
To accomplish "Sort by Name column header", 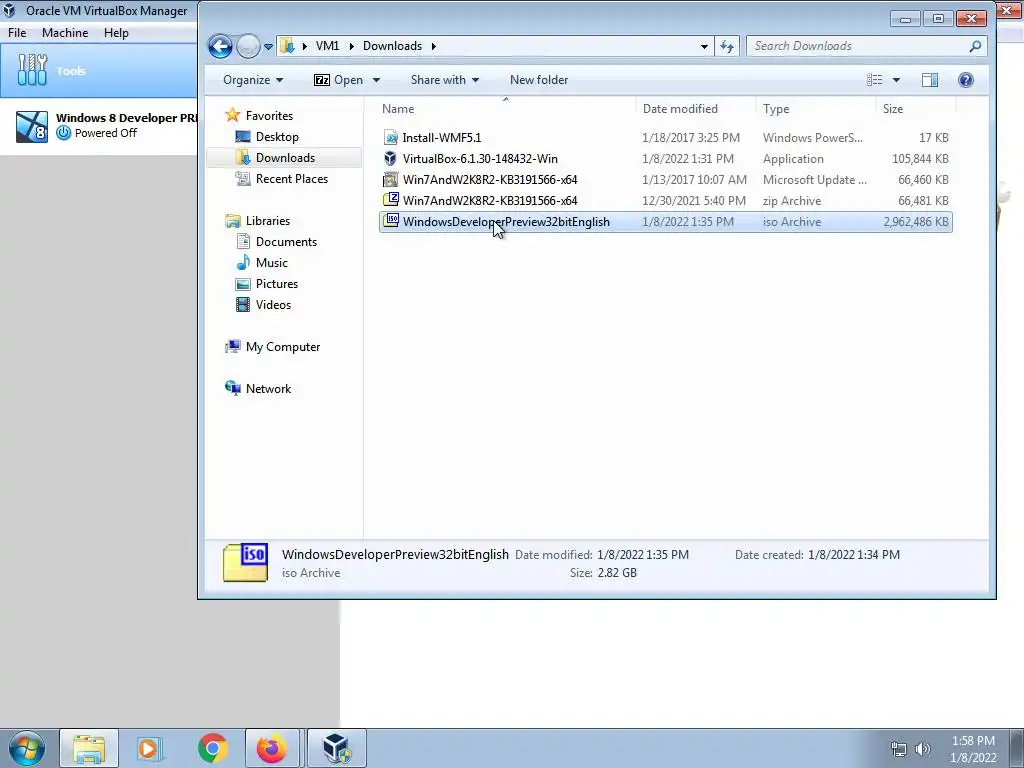I will [x=506, y=108].
